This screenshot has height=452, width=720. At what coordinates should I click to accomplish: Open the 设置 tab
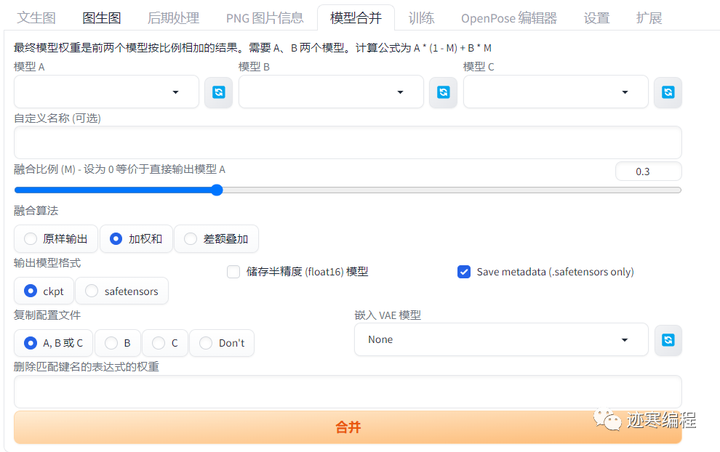pos(596,18)
